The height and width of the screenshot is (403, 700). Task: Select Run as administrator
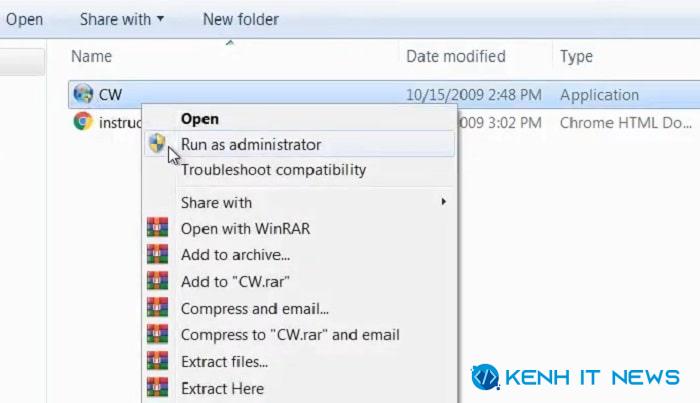(300, 144)
